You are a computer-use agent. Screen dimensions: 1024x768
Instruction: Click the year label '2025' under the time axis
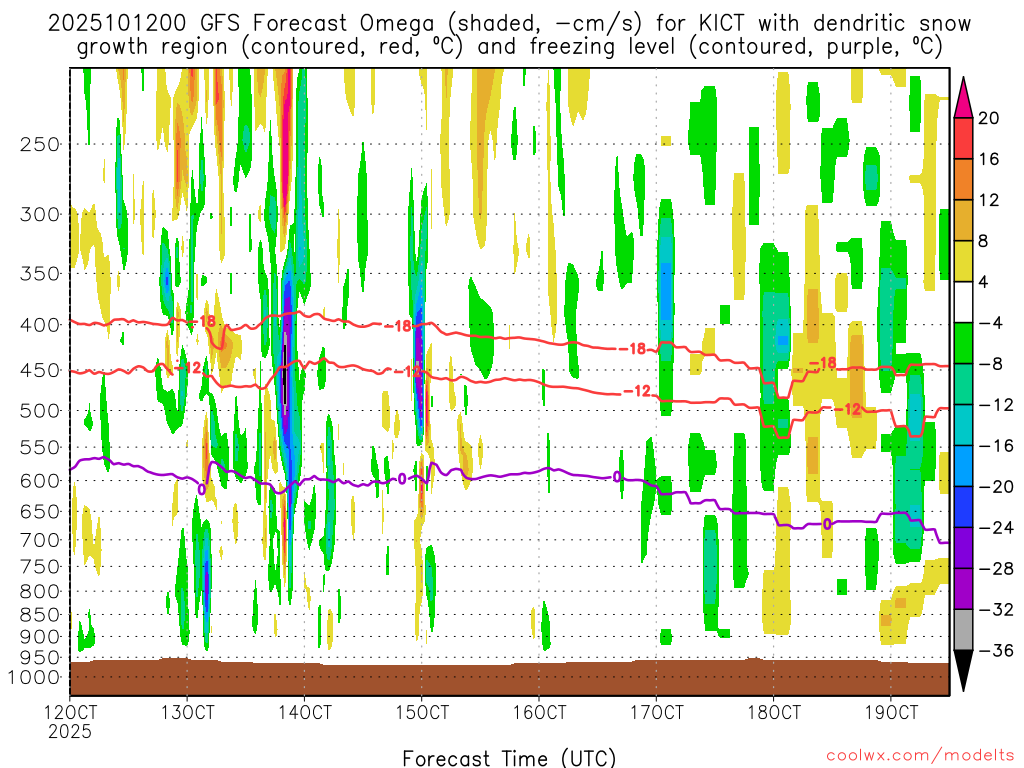coord(70,731)
